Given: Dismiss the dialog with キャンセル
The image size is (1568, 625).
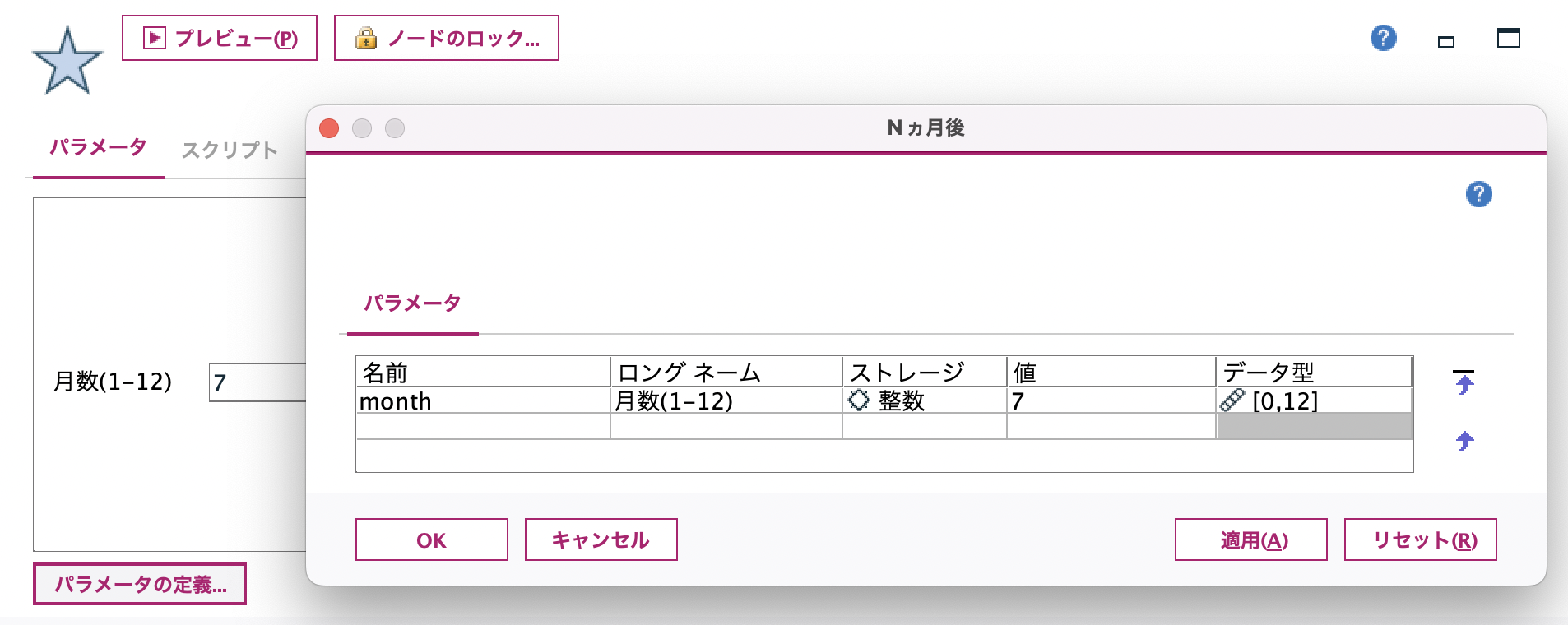Looking at the screenshot, I should point(600,539).
